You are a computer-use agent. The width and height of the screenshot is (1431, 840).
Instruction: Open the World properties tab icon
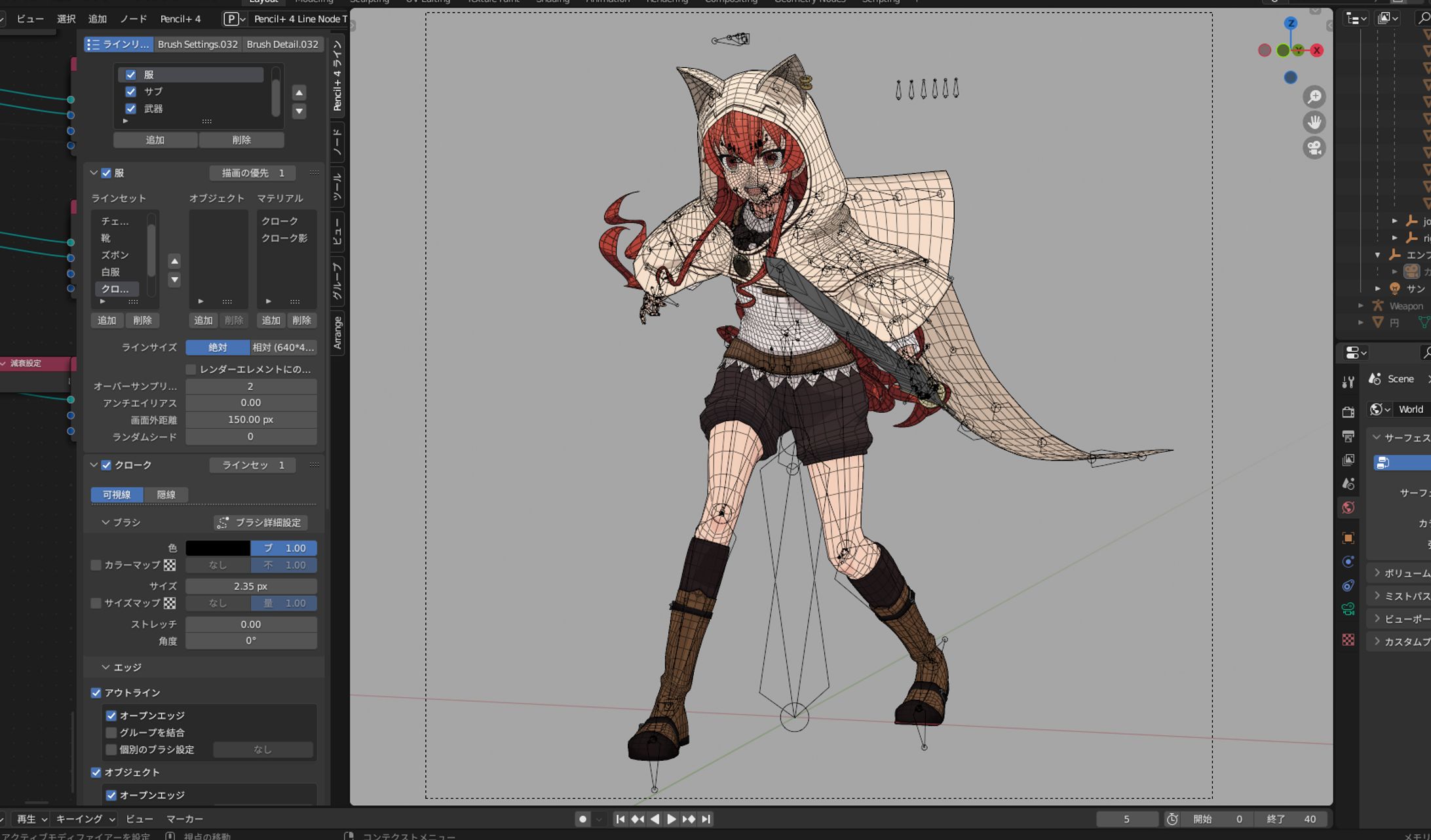[x=1348, y=508]
